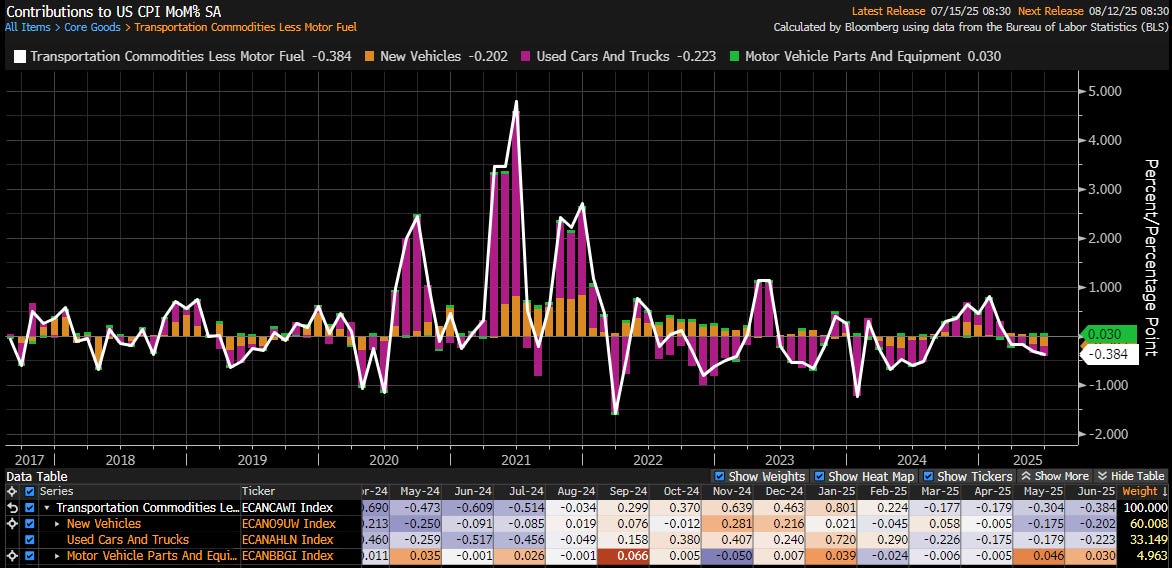Click Hide Table to collapse data table
This screenshot has width=1172, height=568.
[1131, 476]
